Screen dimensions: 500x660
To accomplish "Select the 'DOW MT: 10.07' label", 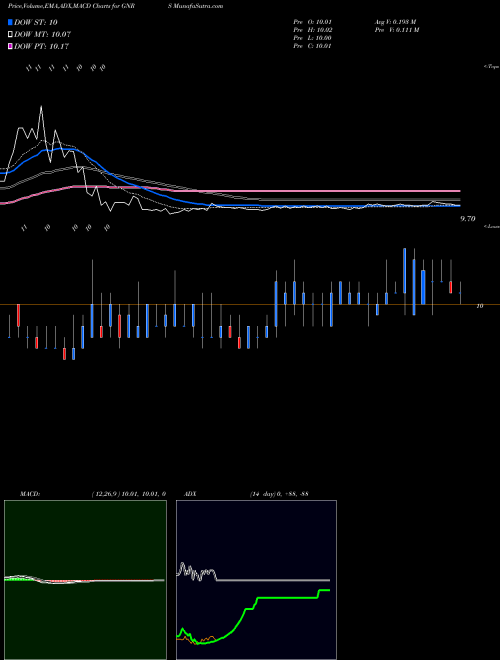I will pos(43,34).
